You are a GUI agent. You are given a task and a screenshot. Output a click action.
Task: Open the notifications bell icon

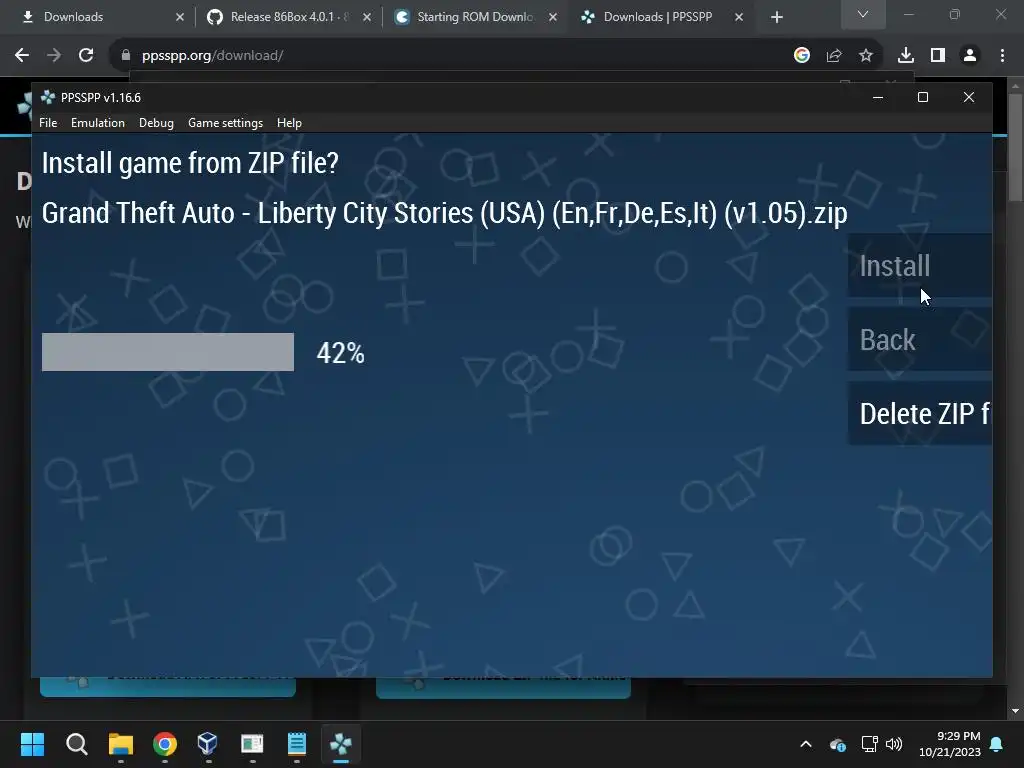click(997, 744)
